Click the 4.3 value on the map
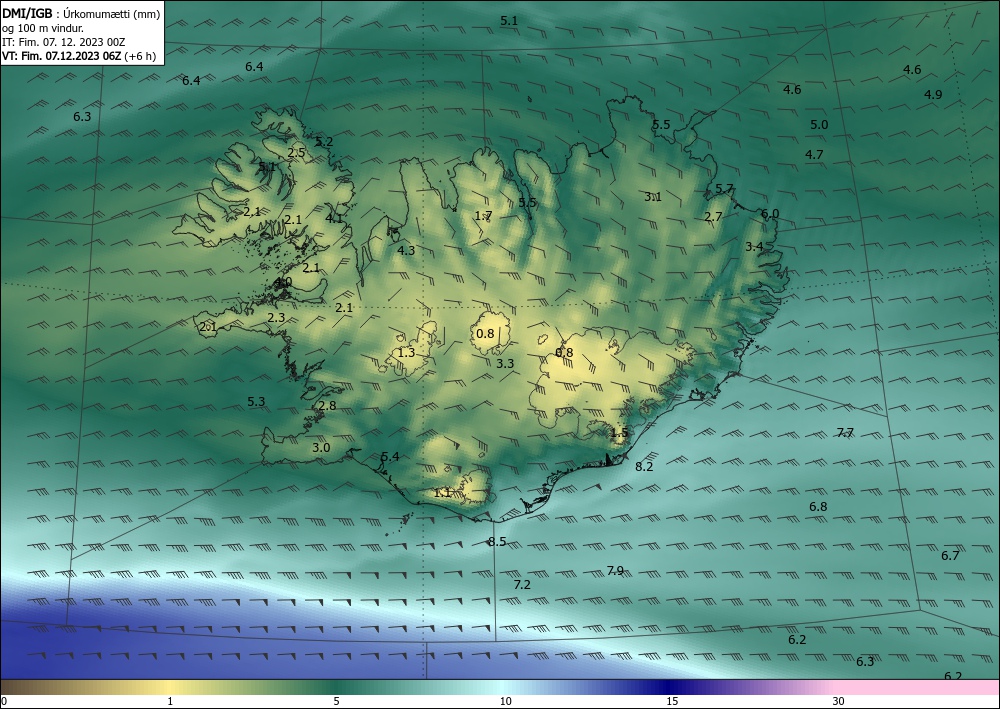The image size is (1000, 709). 406,250
